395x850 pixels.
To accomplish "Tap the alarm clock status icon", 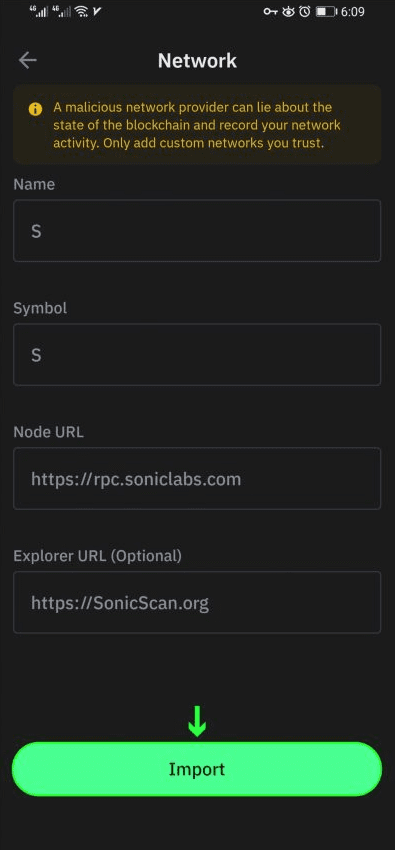I will tap(305, 11).
